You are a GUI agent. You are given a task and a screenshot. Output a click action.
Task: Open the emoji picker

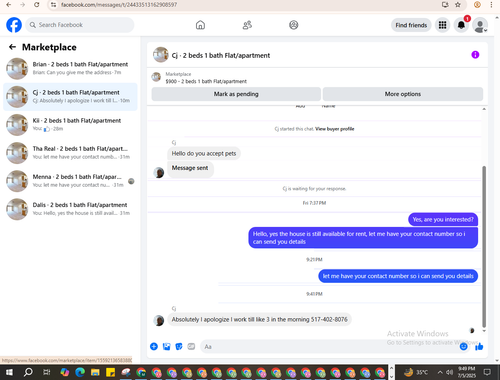pos(463,347)
